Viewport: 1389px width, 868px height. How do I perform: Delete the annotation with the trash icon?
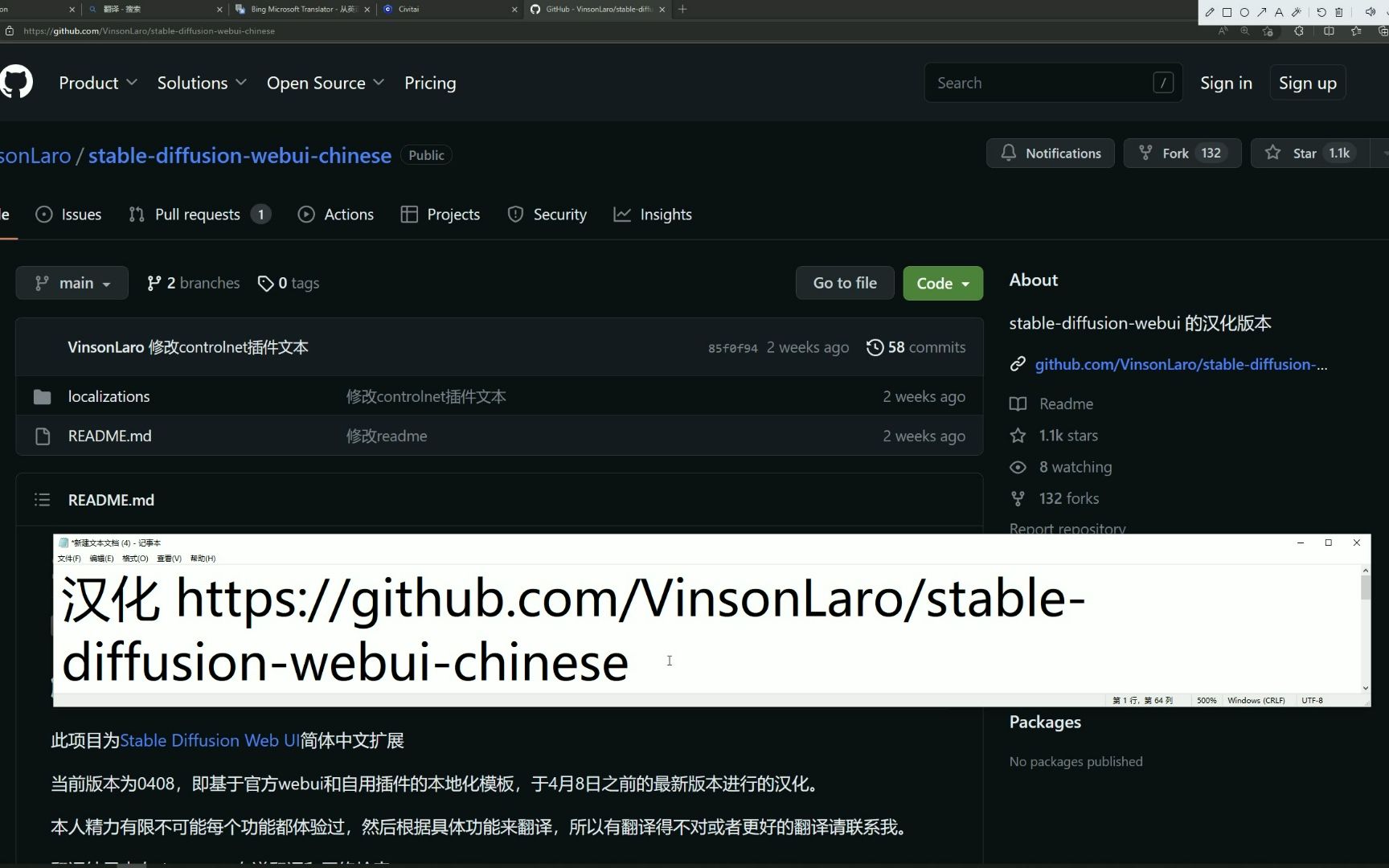(1339, 12)
